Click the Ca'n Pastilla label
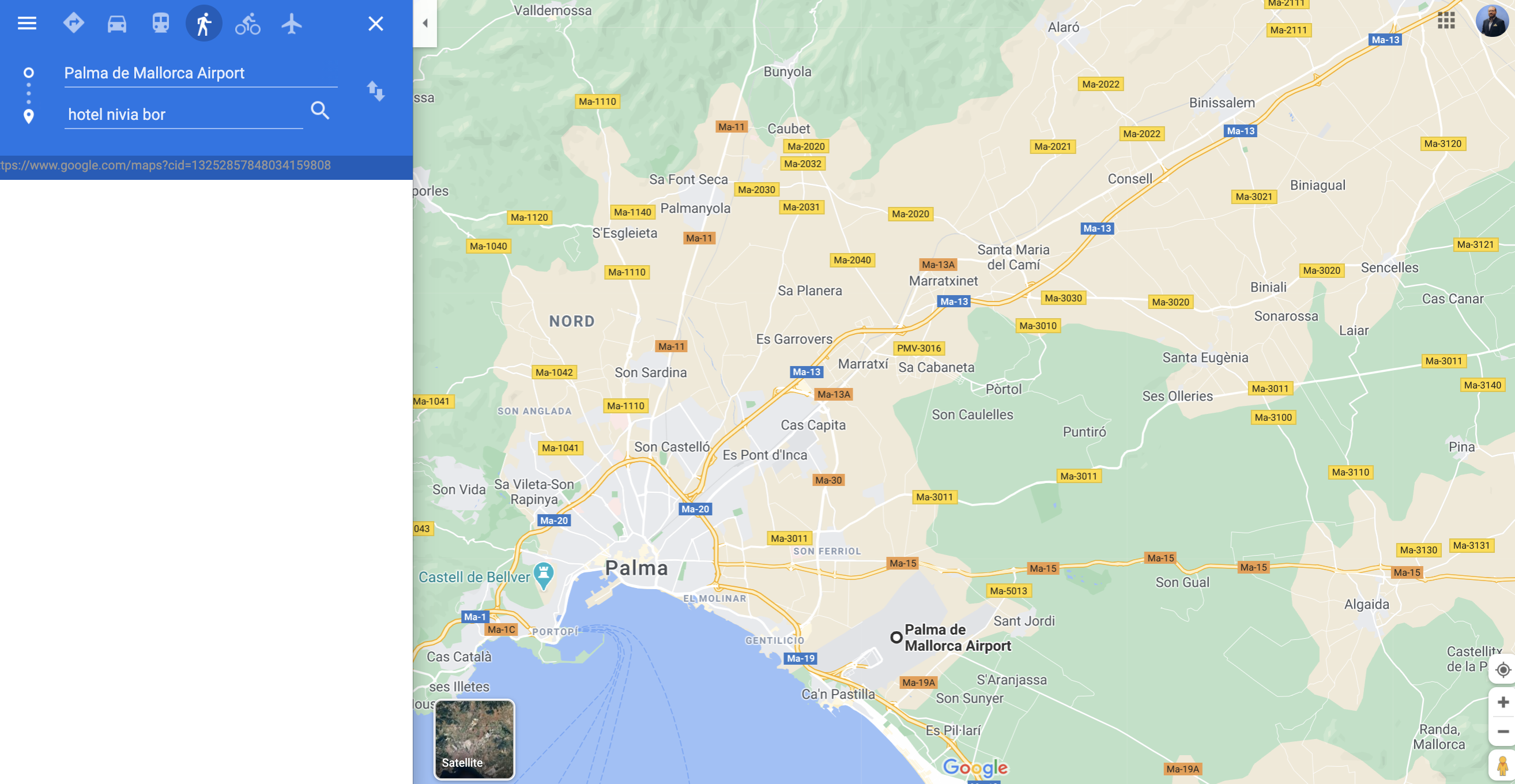The height and width of the screenshot is (784, 1515). (838, 694)
